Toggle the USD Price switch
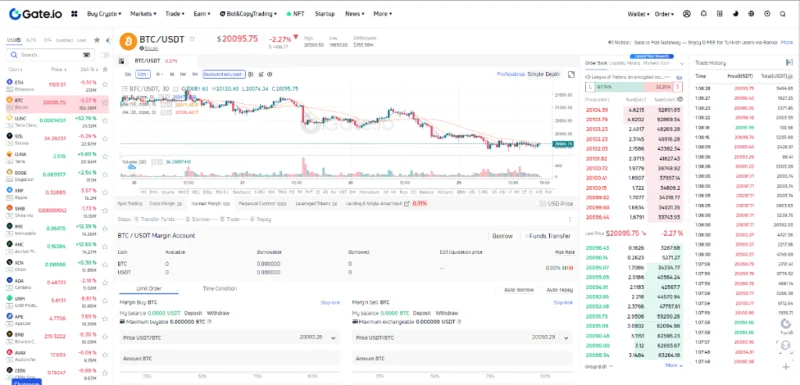This screenshot has height=385, width=800. (x=541, y=203)
